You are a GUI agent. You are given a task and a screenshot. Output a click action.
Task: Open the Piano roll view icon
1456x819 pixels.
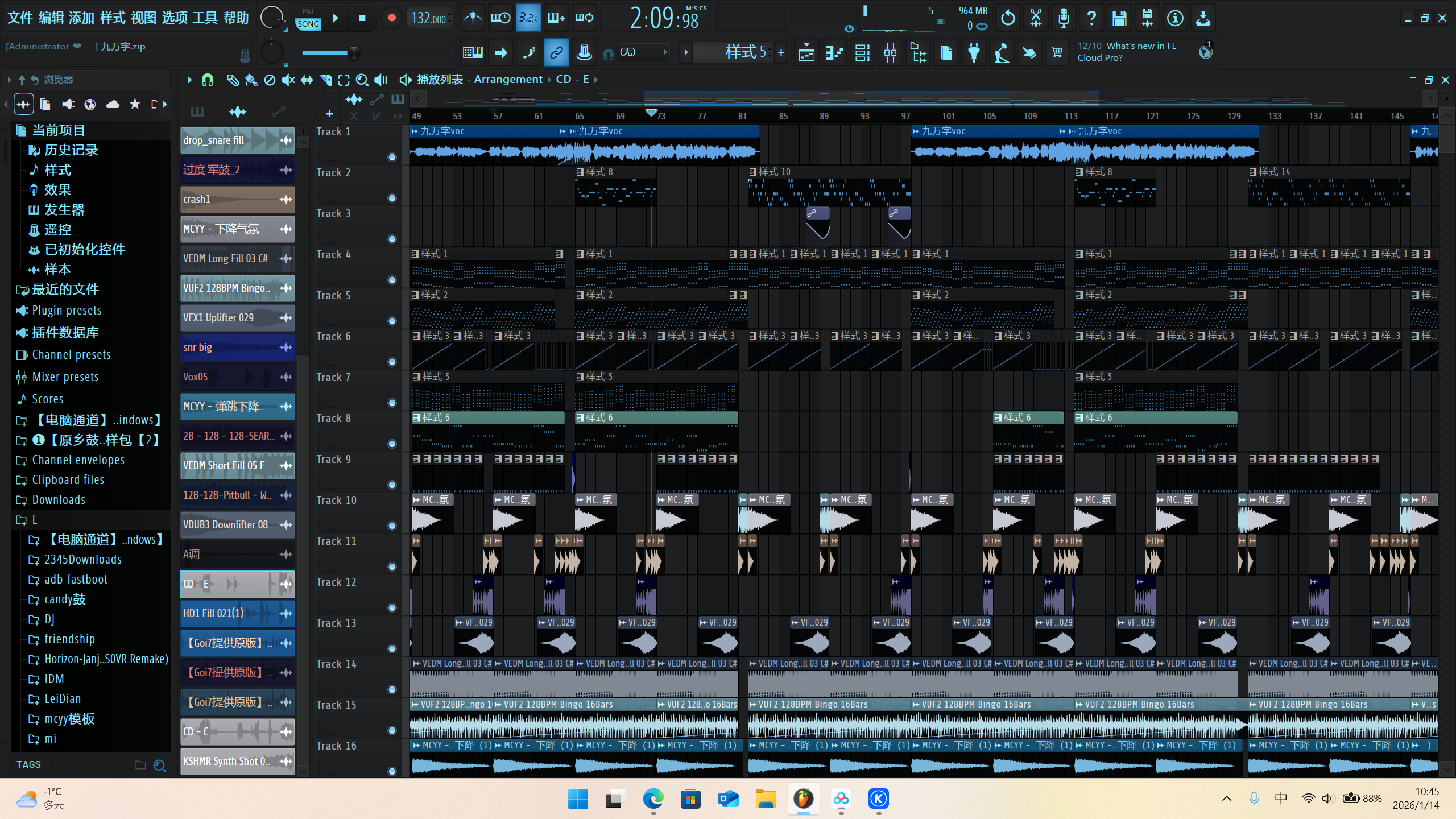point(834,53)
